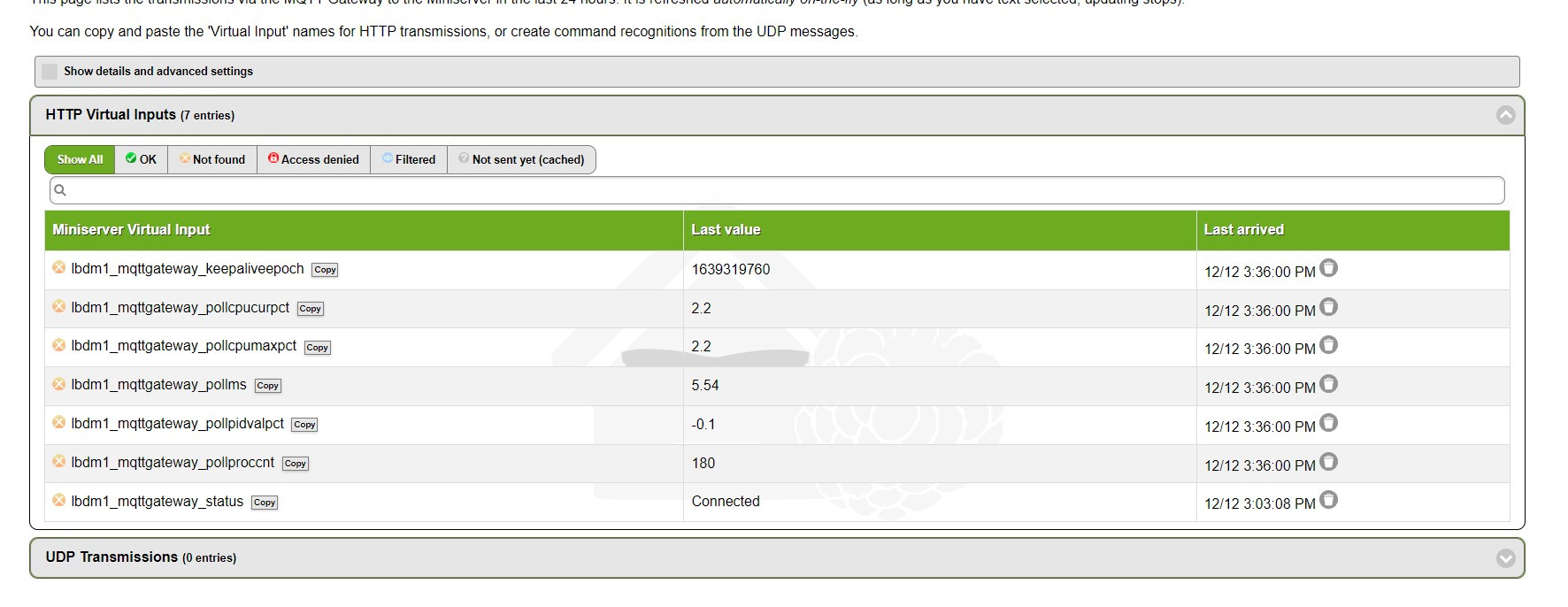Delete the pollpidvalpct entry with trash icon
1568x607 pixels.
tap(1328, 423)
